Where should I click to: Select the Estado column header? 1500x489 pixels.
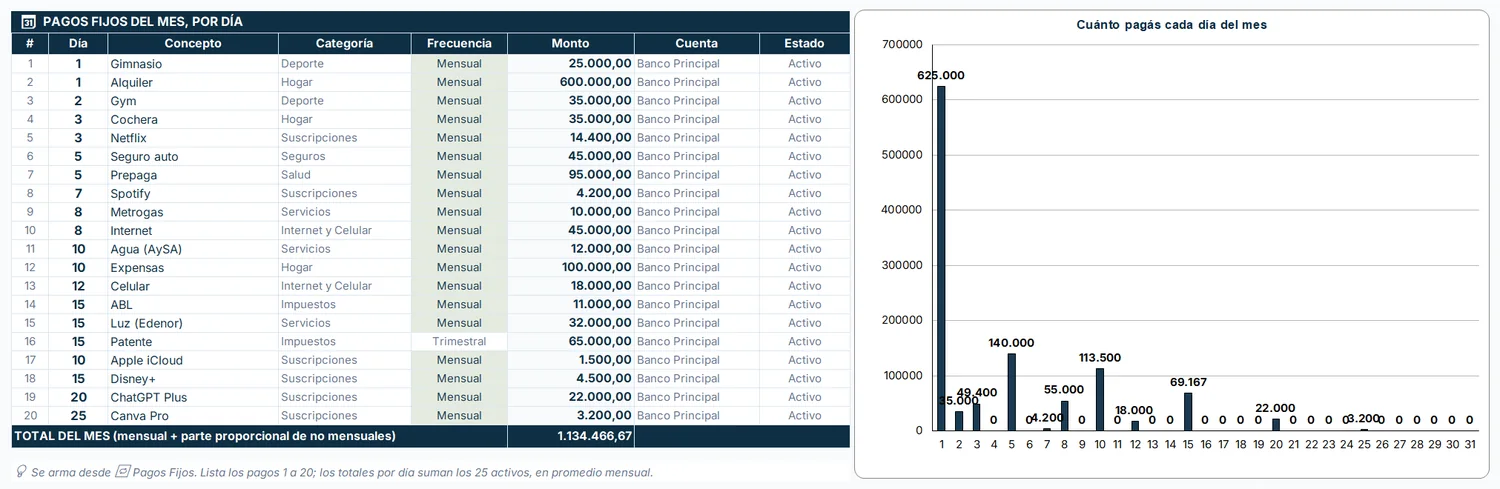tap(804, 43)
